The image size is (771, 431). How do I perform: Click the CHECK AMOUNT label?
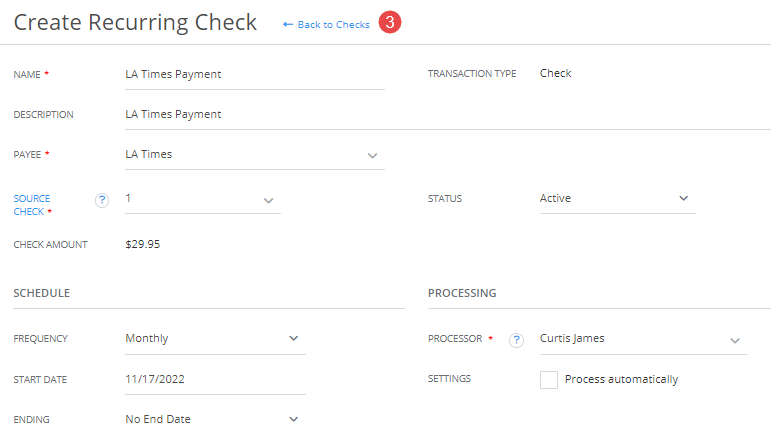pos(50,245)
